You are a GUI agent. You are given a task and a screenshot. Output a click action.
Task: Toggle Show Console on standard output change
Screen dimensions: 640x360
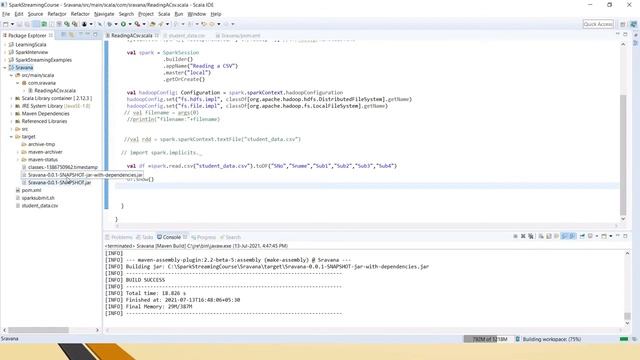(x=564, y=236)
